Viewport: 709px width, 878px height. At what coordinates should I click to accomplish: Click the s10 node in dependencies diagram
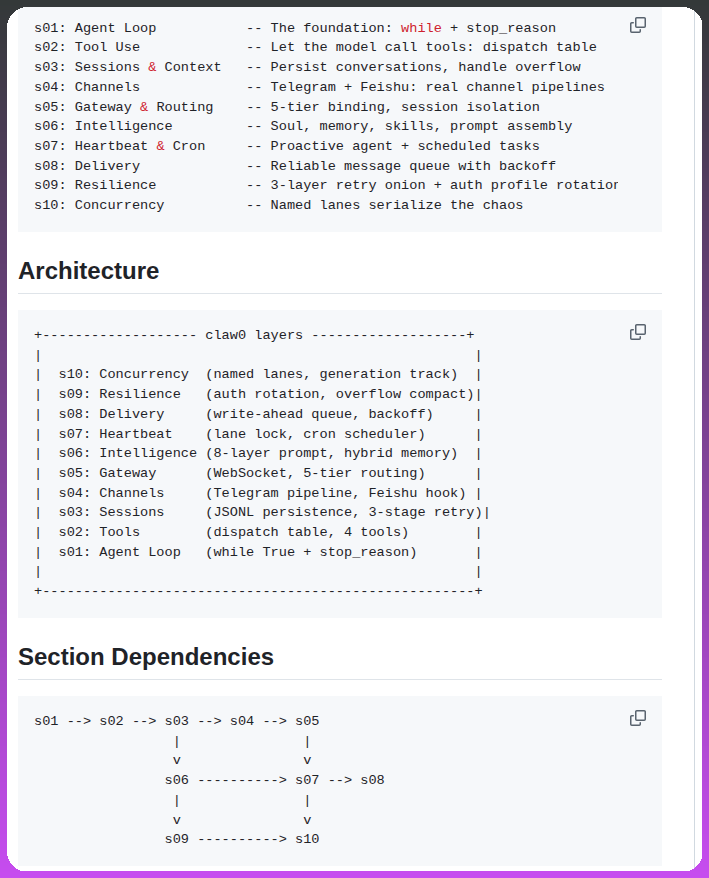tap(307, 839)
